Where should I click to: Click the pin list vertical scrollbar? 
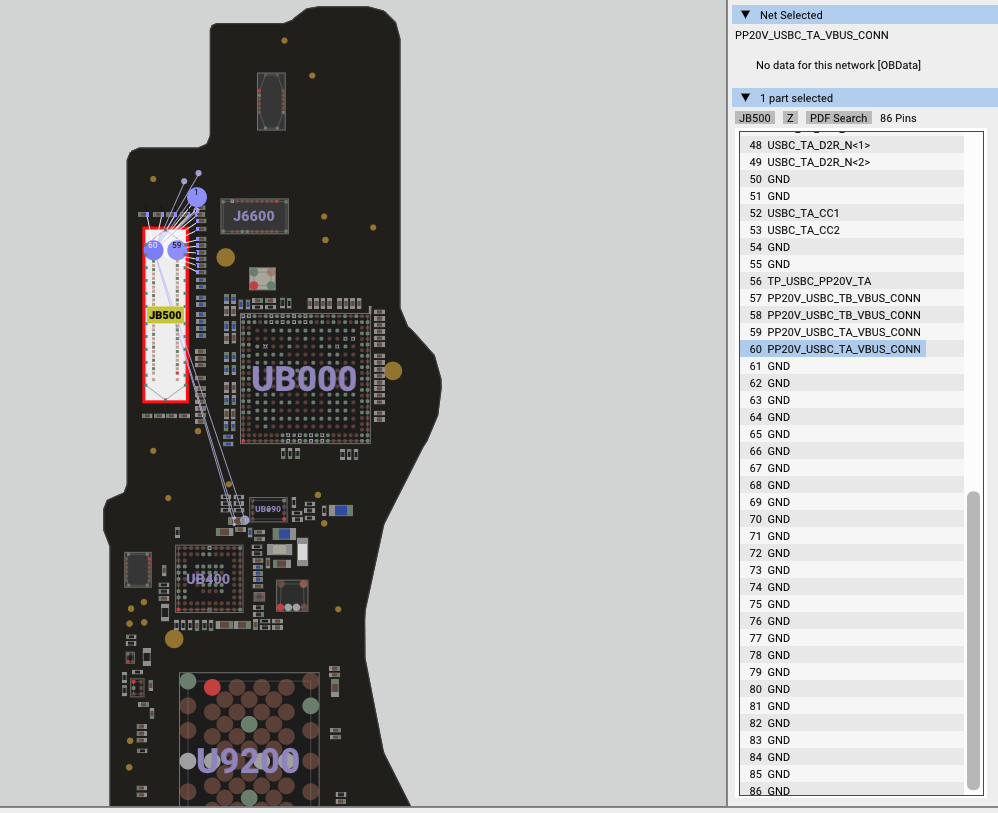[x=973, y=640]
